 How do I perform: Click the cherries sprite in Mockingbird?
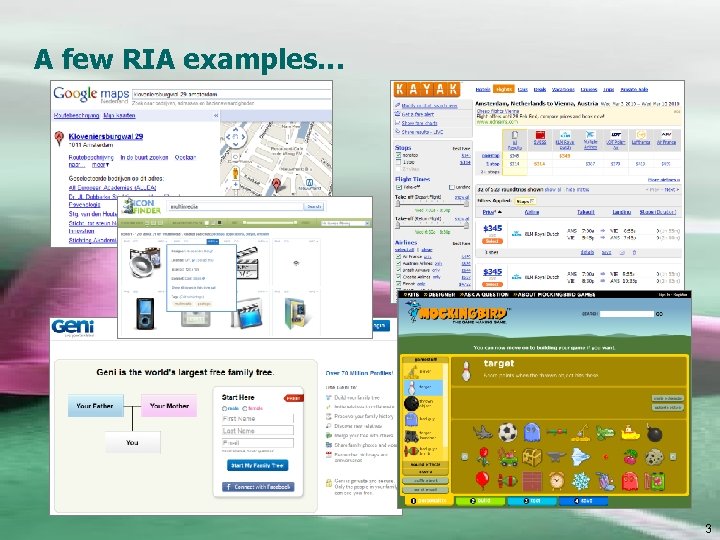[x=630, y=457]
